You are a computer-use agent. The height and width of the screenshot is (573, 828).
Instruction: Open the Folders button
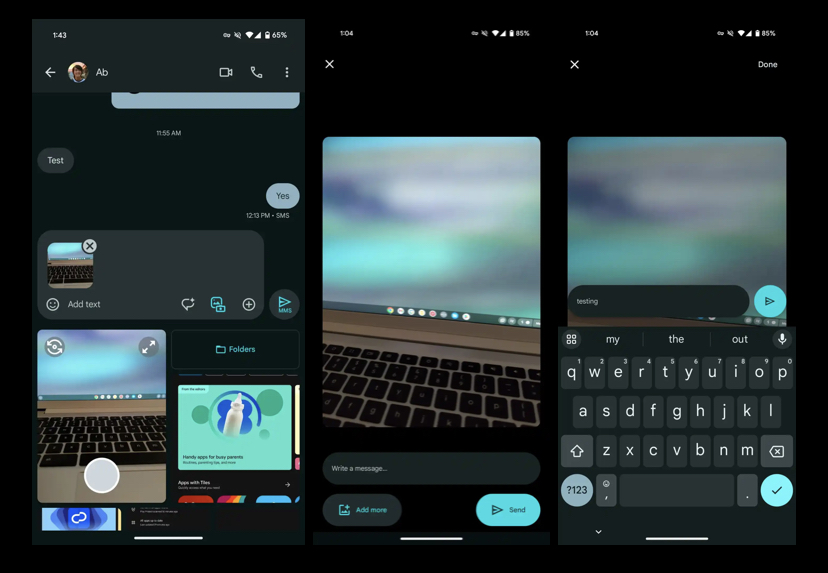tap(235, 350)
